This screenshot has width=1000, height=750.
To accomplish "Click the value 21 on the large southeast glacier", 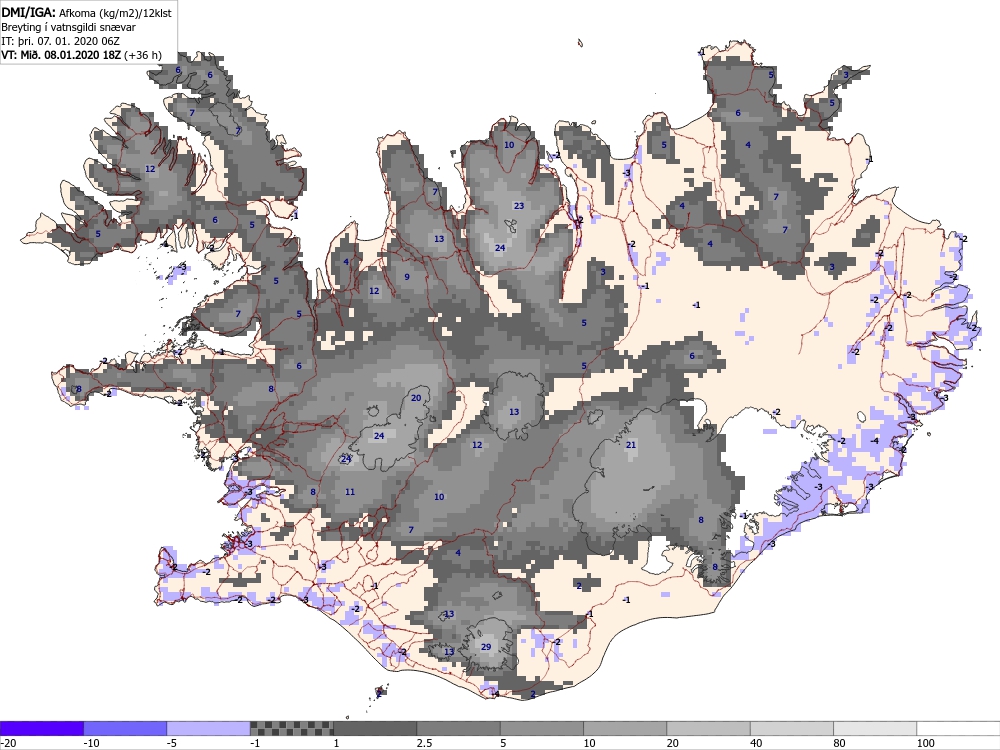I will point(631,445).
